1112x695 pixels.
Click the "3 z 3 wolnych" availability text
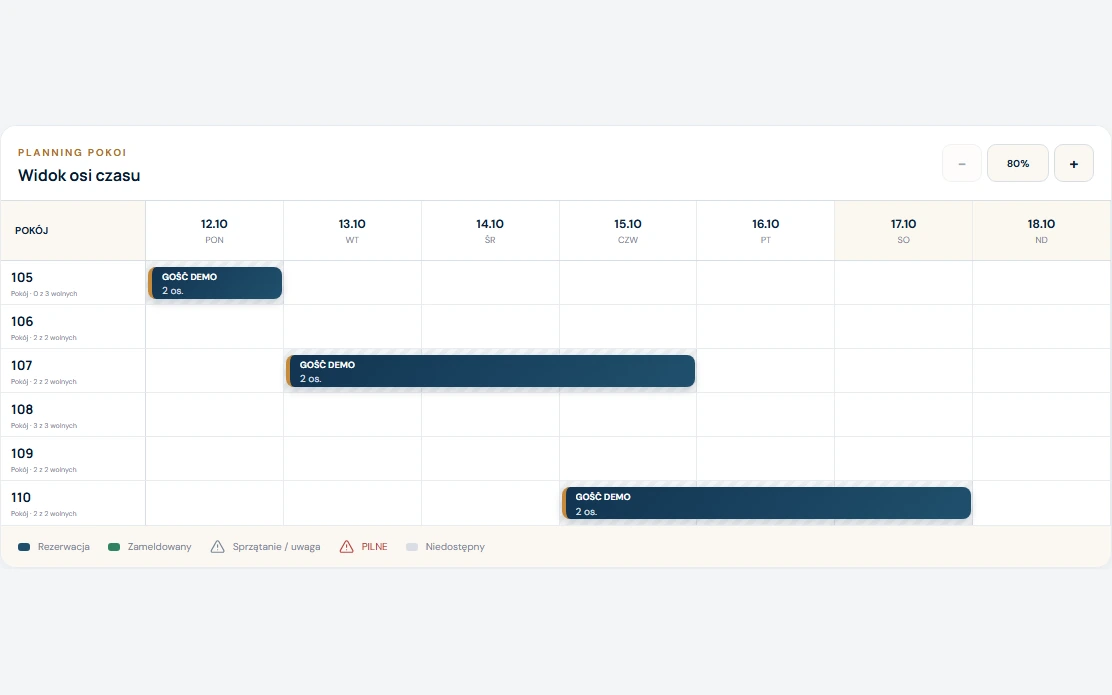click(55, 426)
